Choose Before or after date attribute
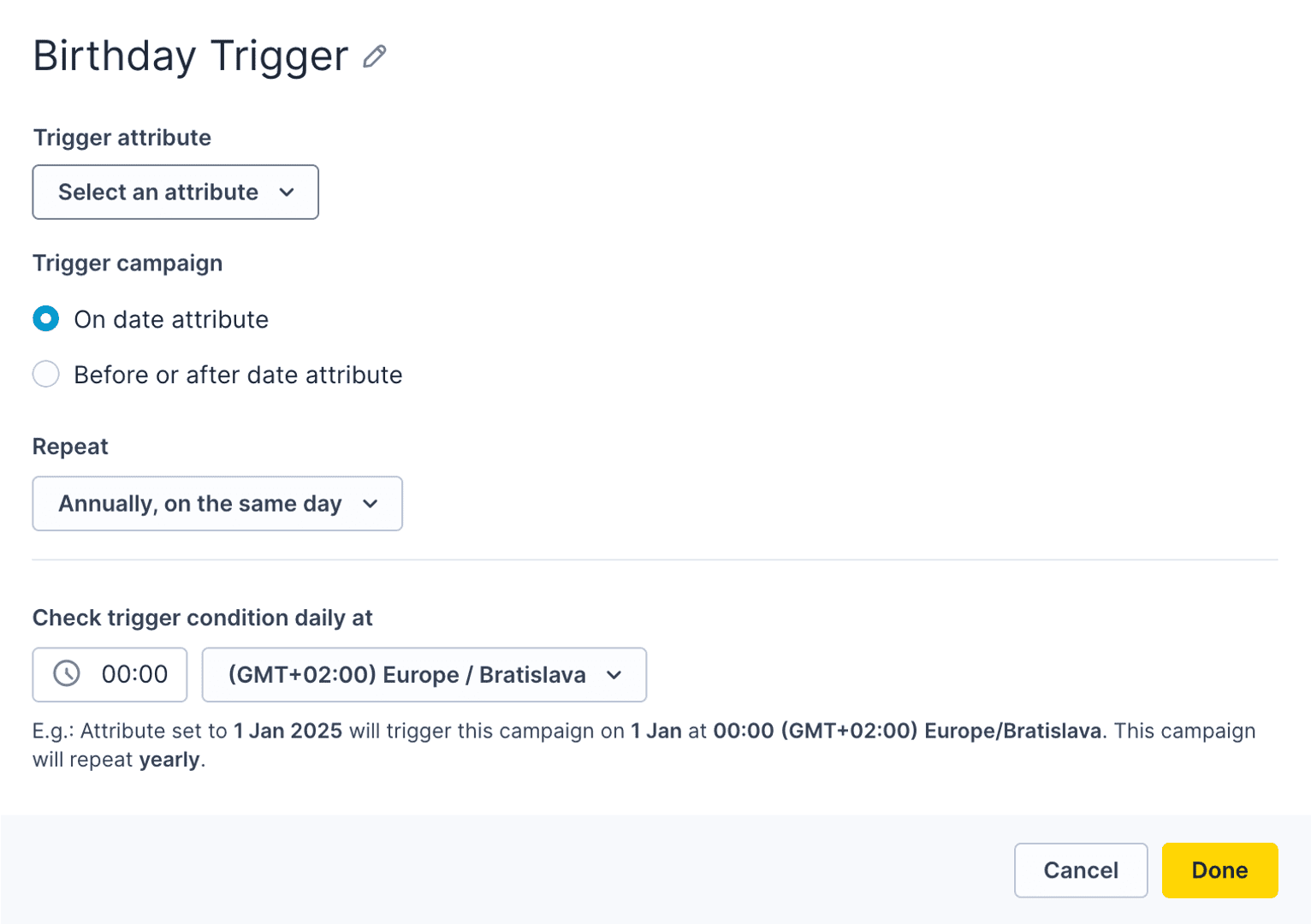Image resolution: width=1311 pixels, height=924 pixels. [x=45, y=374]
